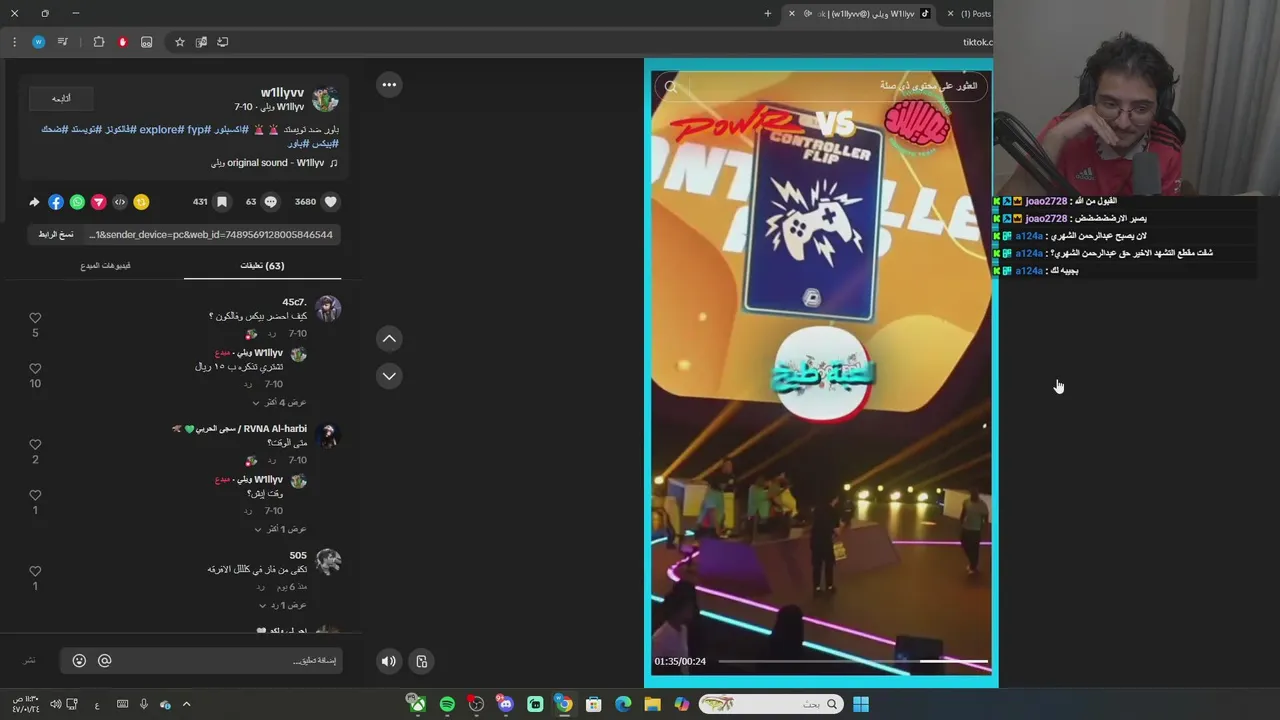
Task: Click the install app icon in address bar
Action: [222, 42]
